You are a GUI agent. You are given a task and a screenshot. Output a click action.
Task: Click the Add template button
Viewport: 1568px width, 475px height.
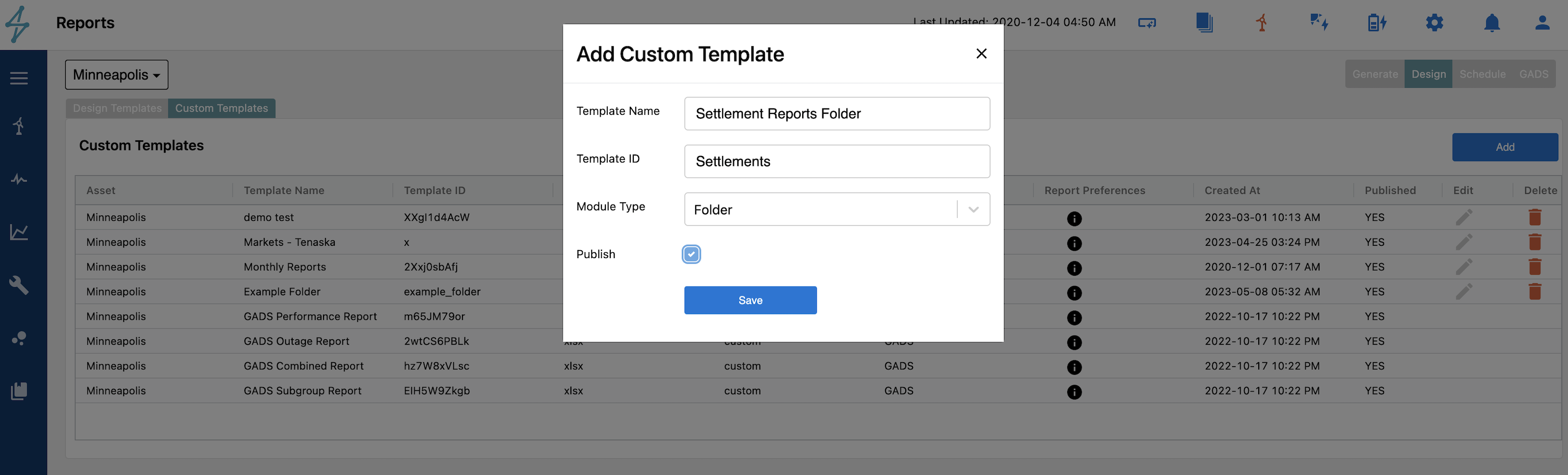click(1505, 147)
